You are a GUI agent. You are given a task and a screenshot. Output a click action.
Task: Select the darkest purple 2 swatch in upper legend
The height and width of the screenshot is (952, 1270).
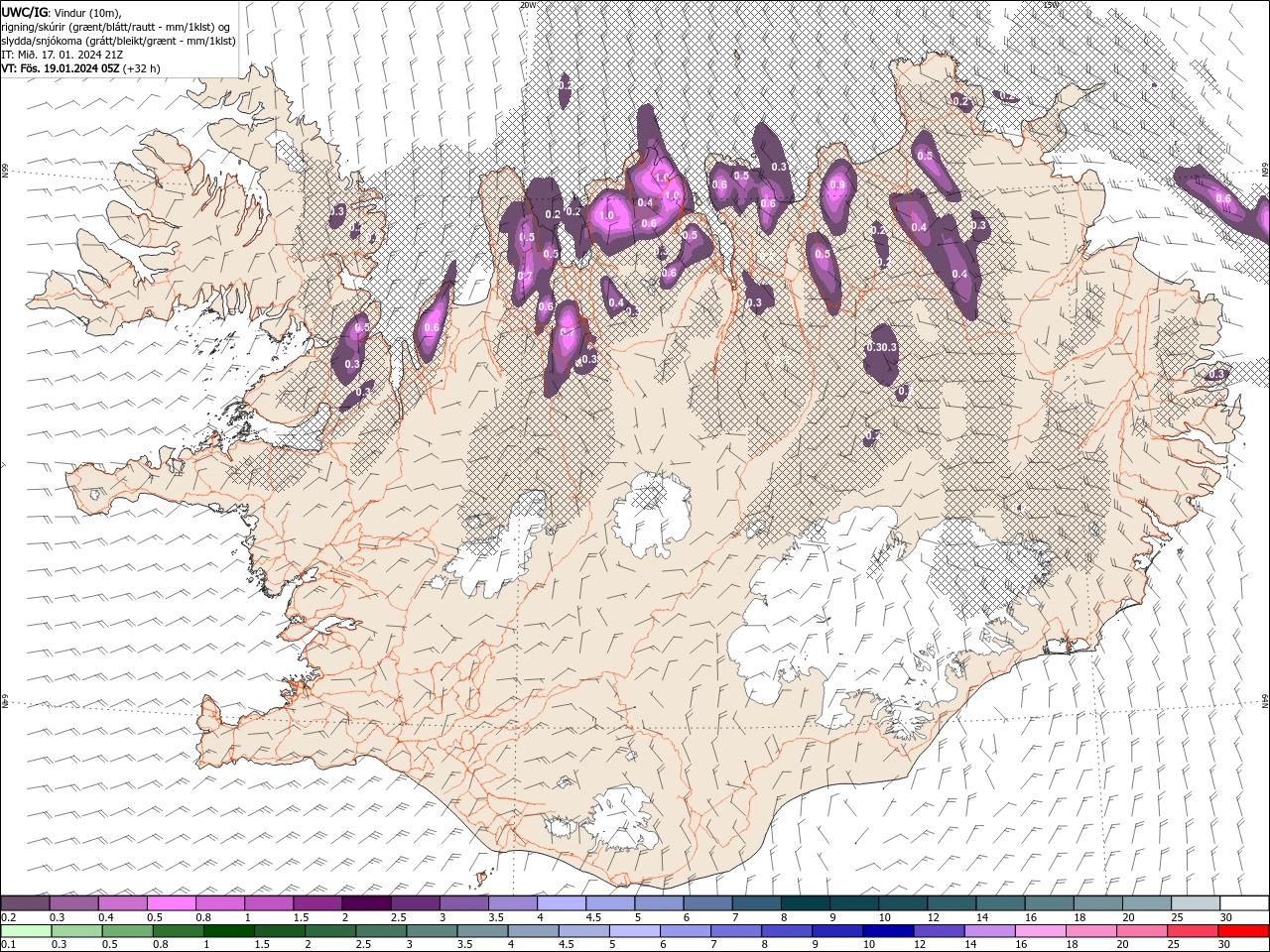click(366, 903)
